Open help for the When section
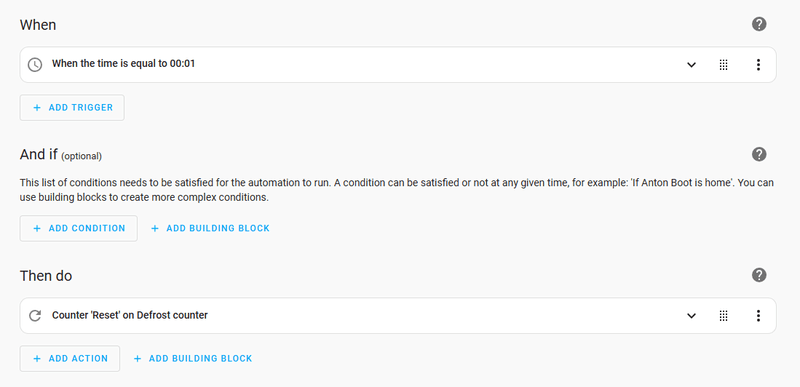This screenshot has height=387, width=800. coord(759,24)
